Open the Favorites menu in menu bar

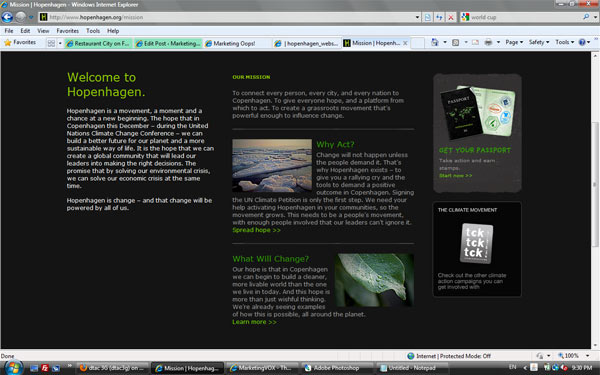(x=68, y=31)
